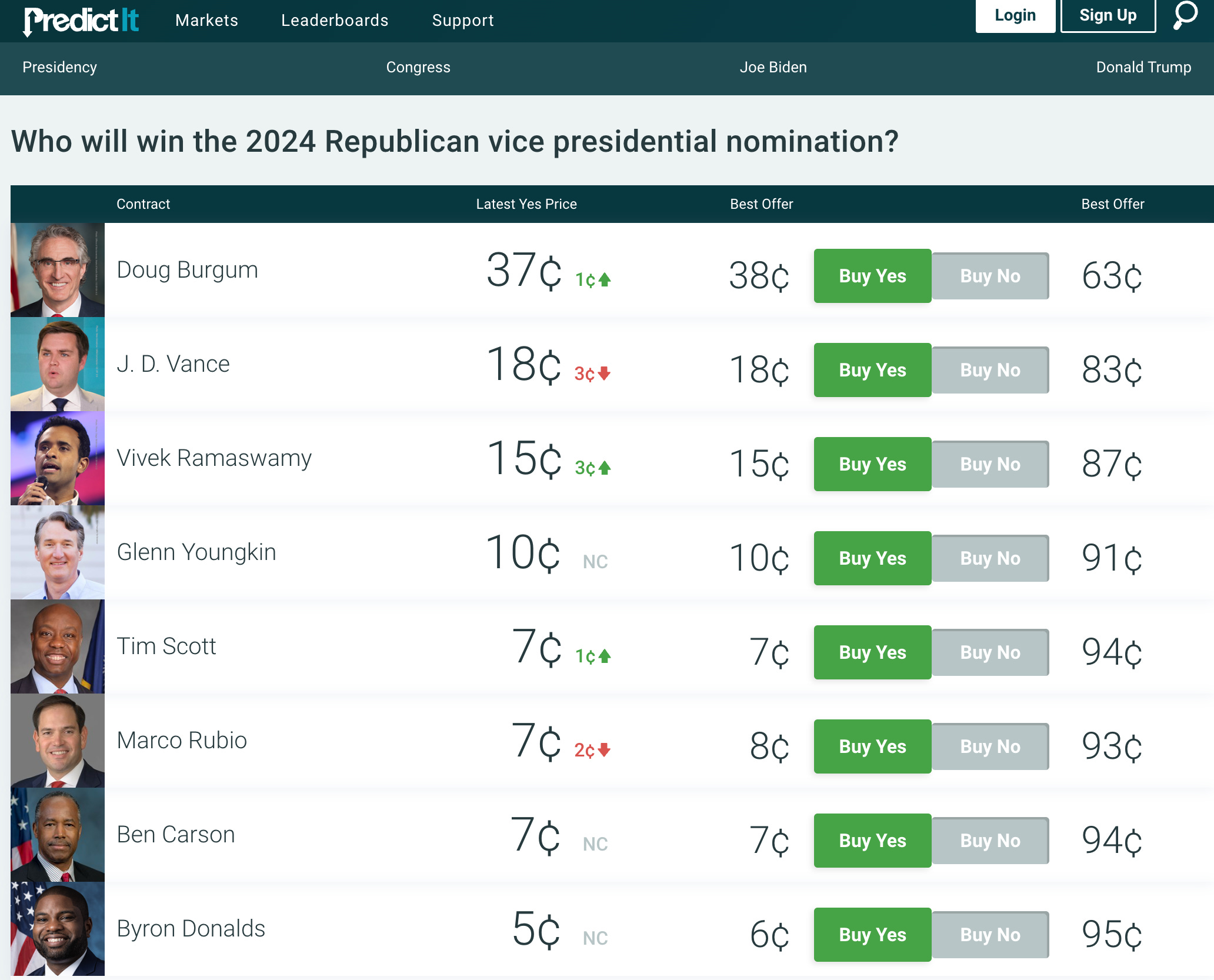Buy Yes on Vivek Ramaswamy
The width and height of the screenshot is (1214, 980).
[872, 464]
